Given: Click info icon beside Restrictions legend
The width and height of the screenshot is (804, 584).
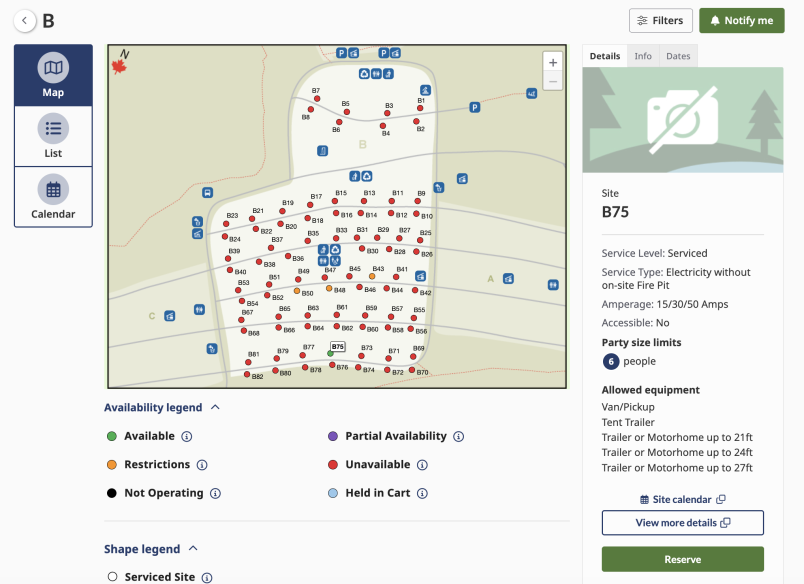Looking at the screenshot, I should [202, 465].
